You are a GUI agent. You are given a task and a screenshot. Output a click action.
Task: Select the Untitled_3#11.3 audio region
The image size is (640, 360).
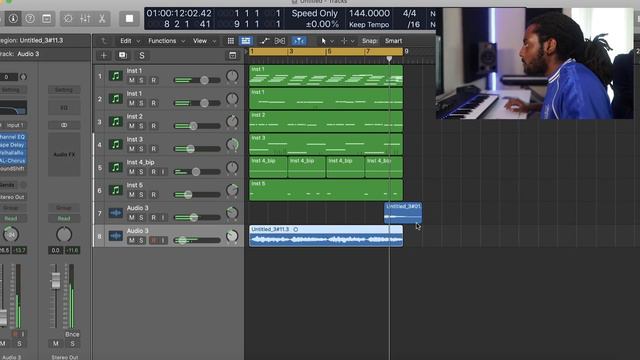pos(326,236)
